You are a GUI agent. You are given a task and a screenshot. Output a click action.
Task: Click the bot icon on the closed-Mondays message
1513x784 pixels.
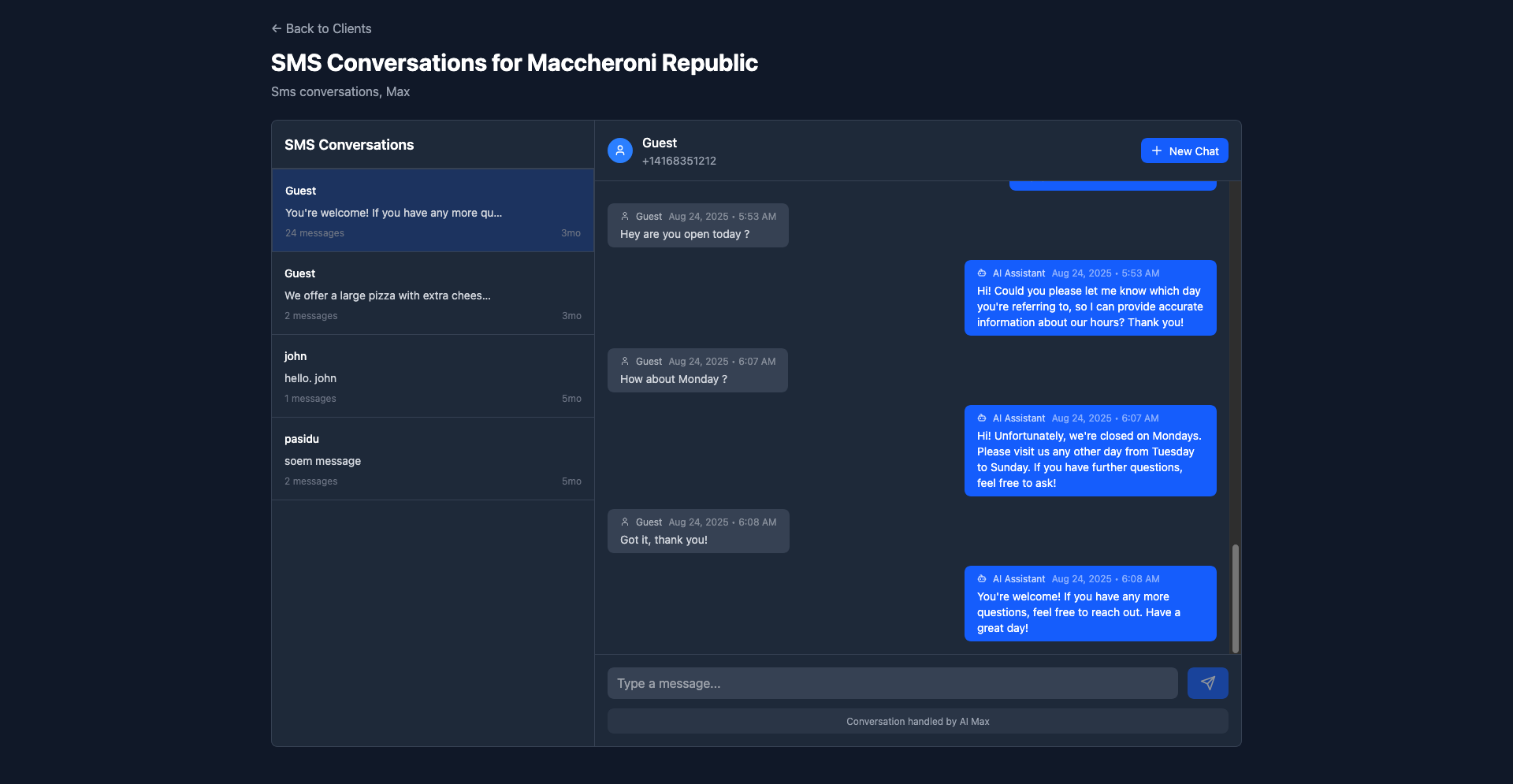click(x=981, y=418)
